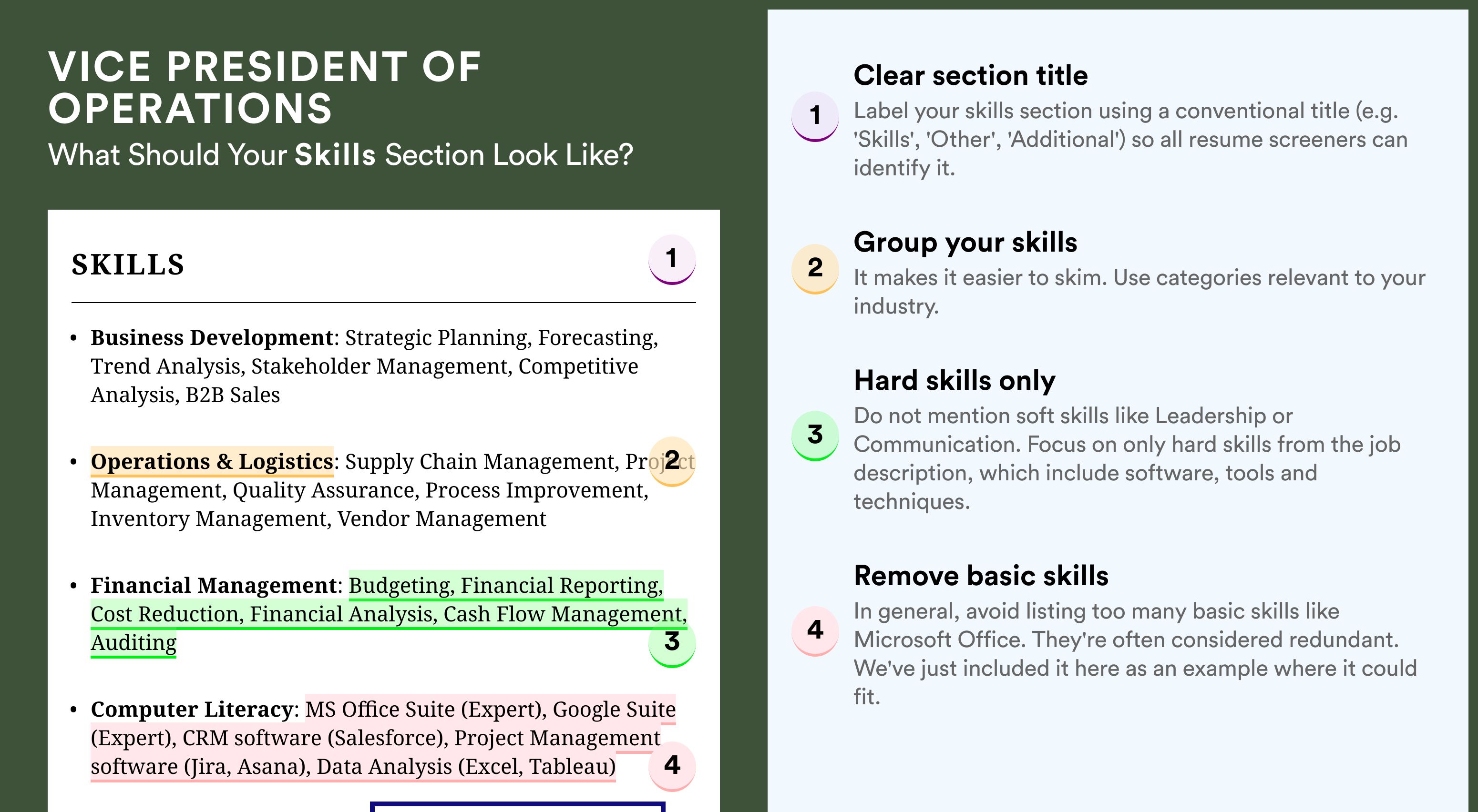Click the orange number 2 badge on the resume
This screenshot has height=812, width=1478.
672,461
